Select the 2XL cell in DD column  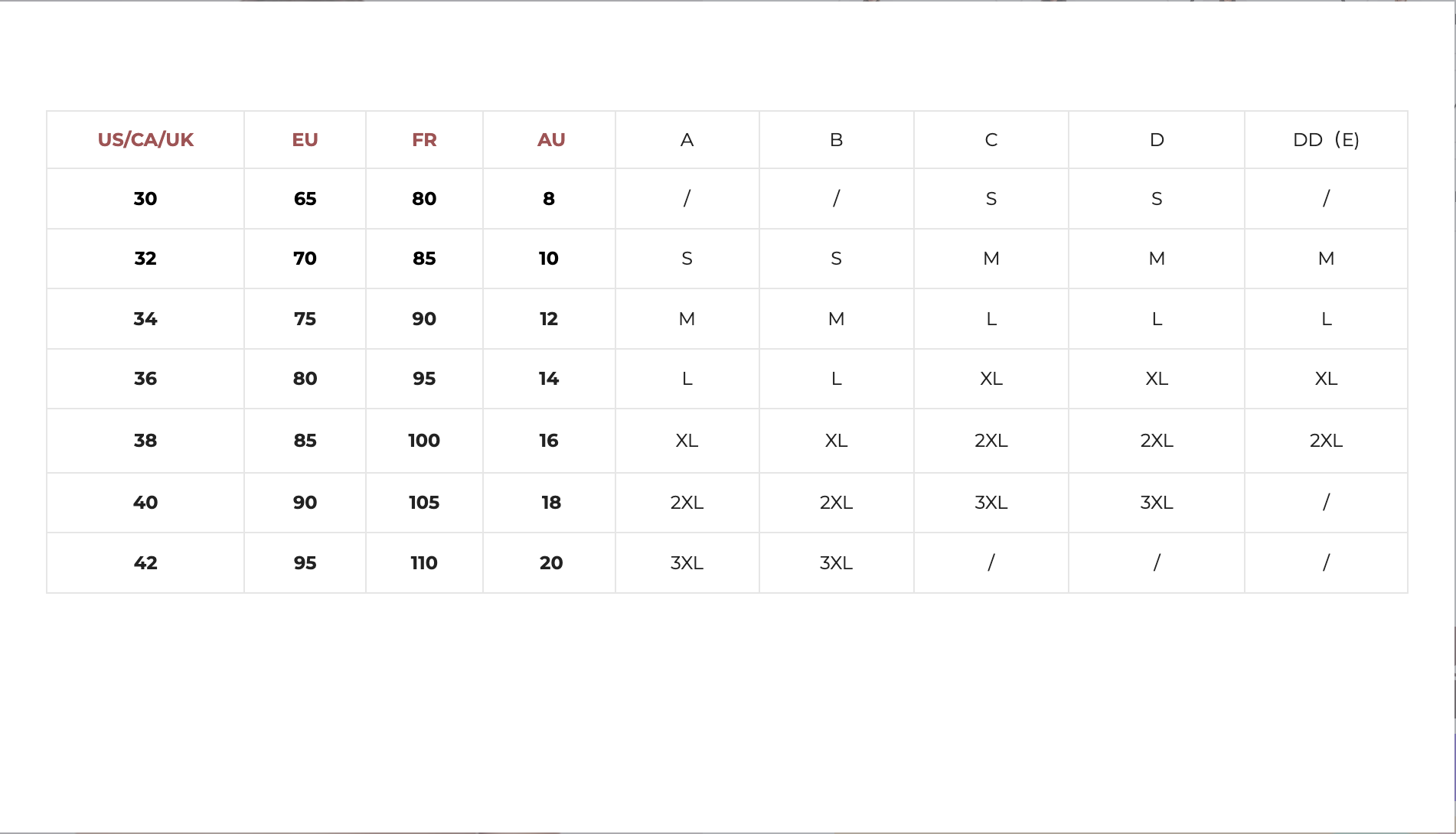click(1326, 441)
